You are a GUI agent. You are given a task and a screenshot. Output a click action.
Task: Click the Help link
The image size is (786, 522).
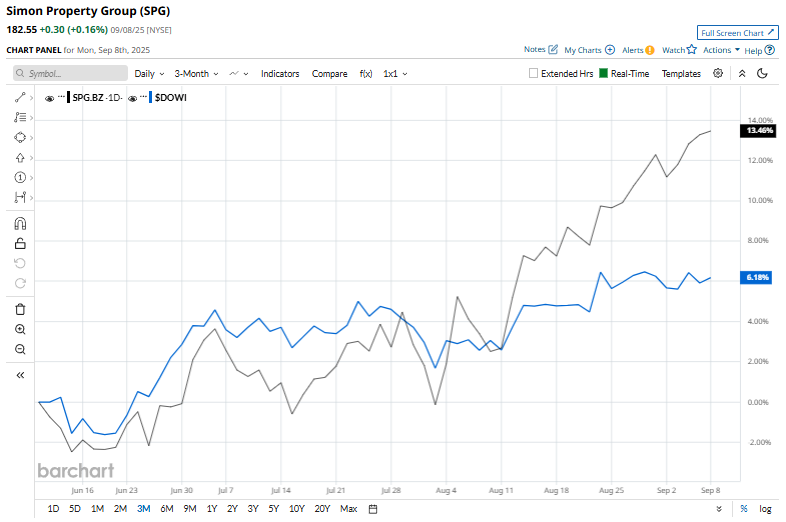(x=753, y=51)
